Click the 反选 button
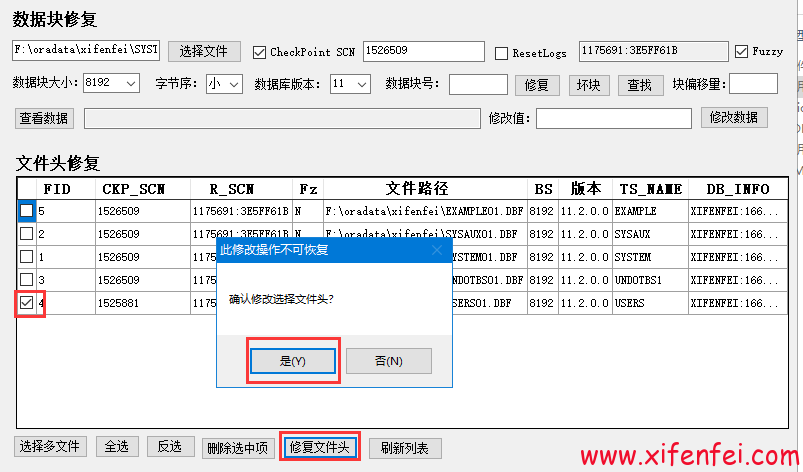The image size is (803, 472). (170, 446)
